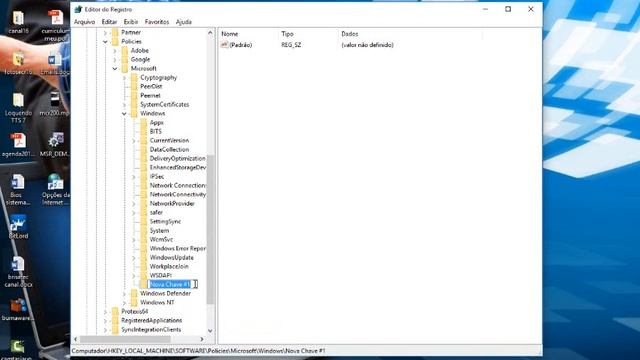Select the RegisteredApplications key
Screen dimensions: 640x360
151,320
